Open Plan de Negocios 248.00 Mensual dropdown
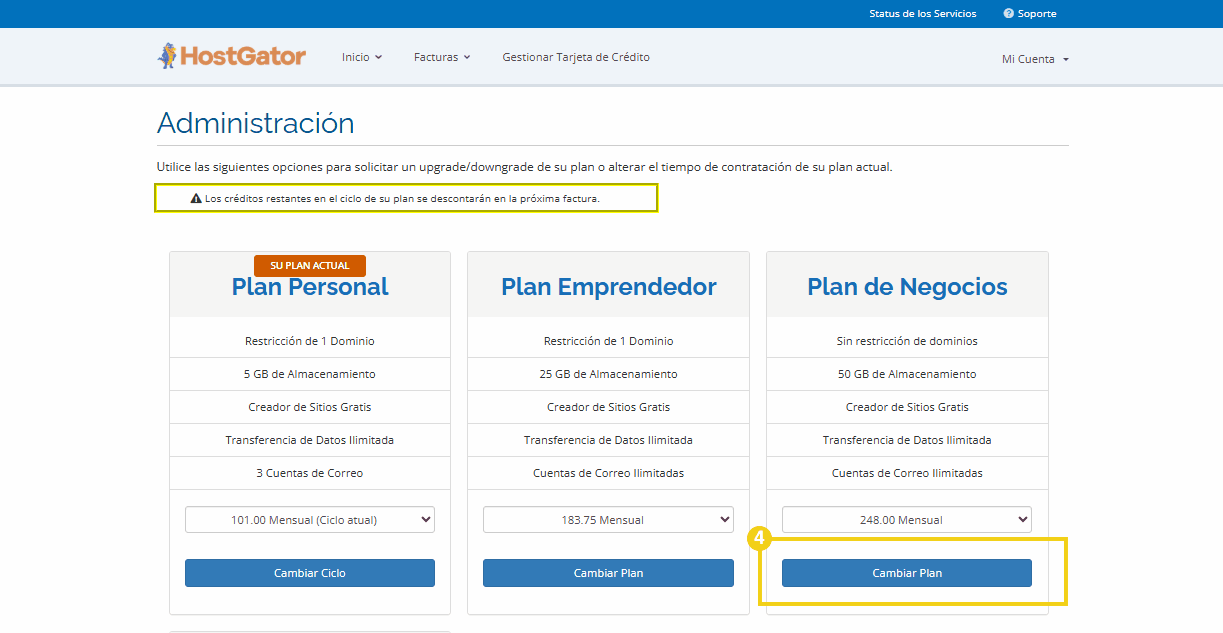This screenshot has height=633, width=1223. point(906,520)
